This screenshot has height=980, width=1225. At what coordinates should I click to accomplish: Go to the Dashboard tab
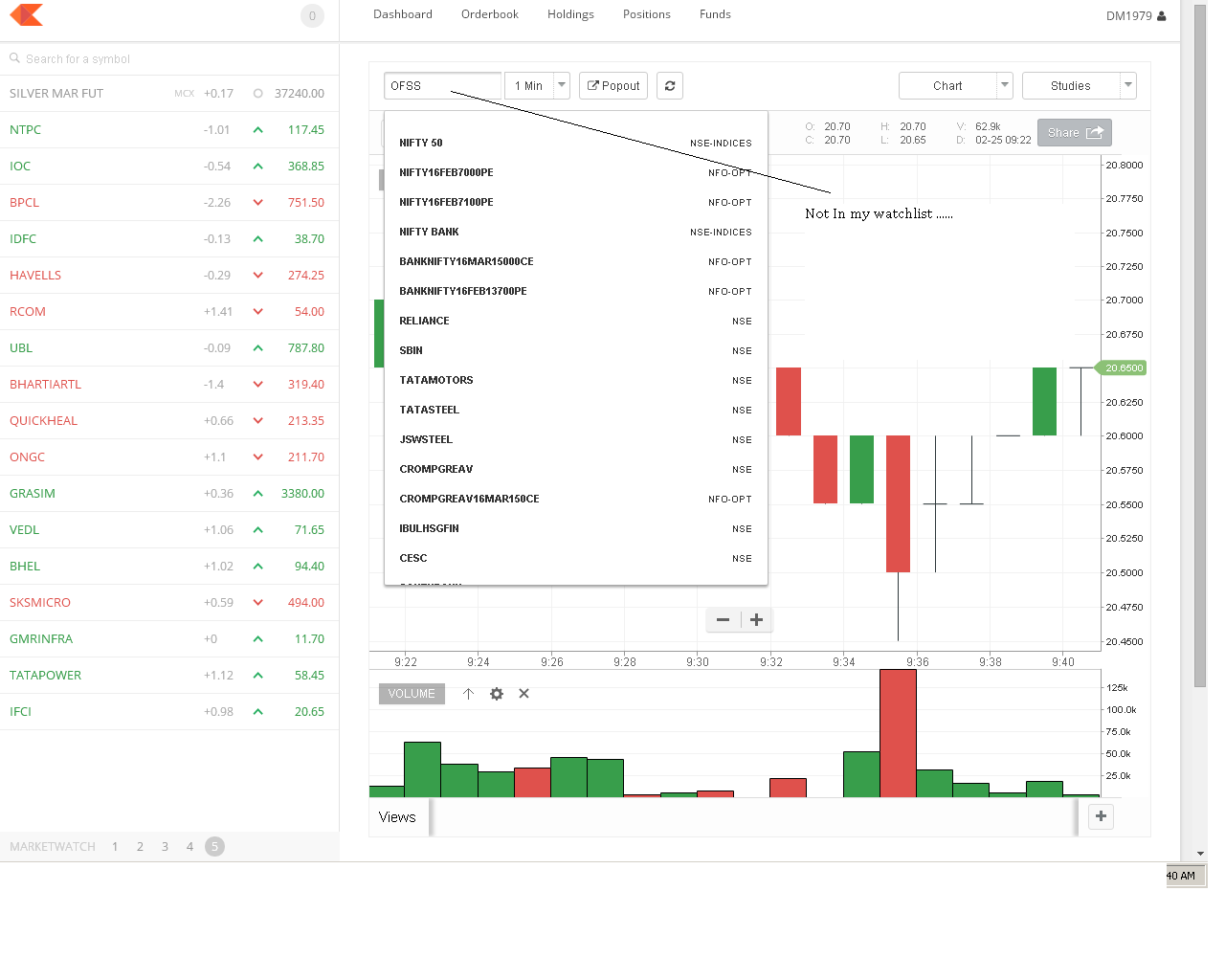point(403,14)
